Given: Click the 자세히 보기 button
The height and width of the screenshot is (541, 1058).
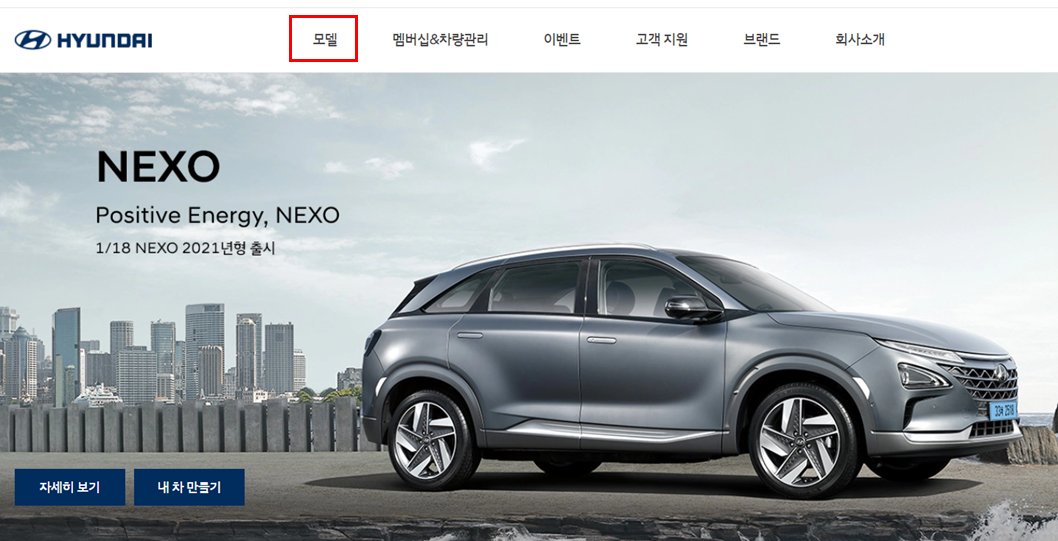Looking at the screenshot, I should click(69, 487).
